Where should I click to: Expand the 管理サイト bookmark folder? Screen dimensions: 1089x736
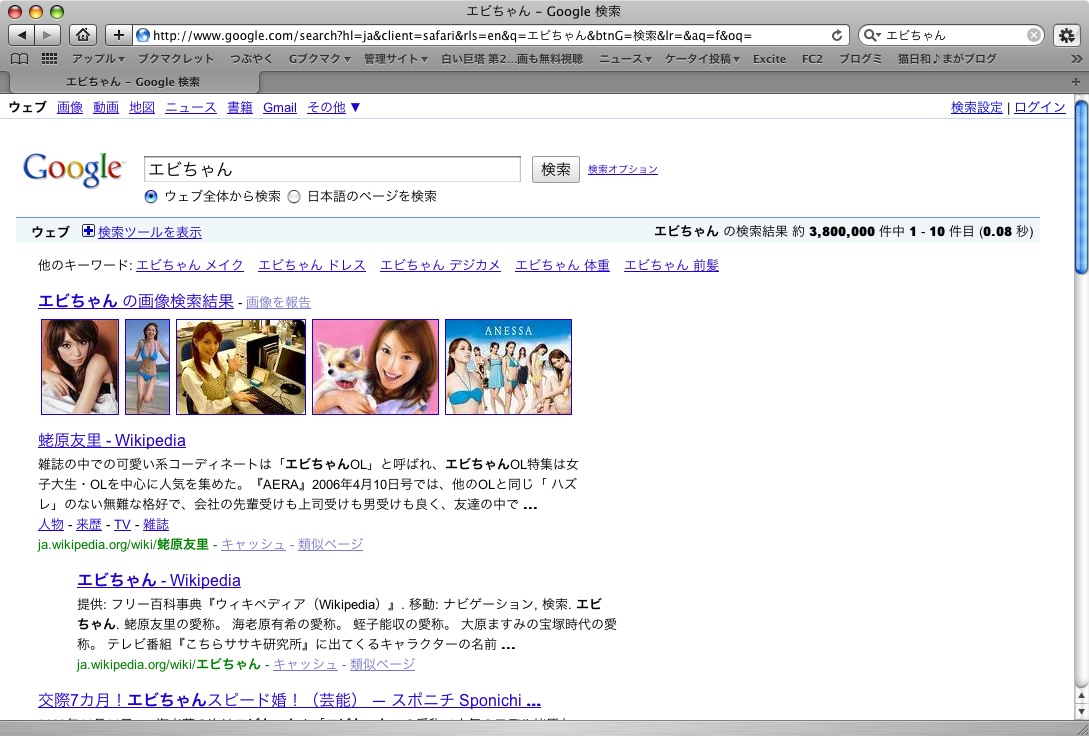coord(396,59)
